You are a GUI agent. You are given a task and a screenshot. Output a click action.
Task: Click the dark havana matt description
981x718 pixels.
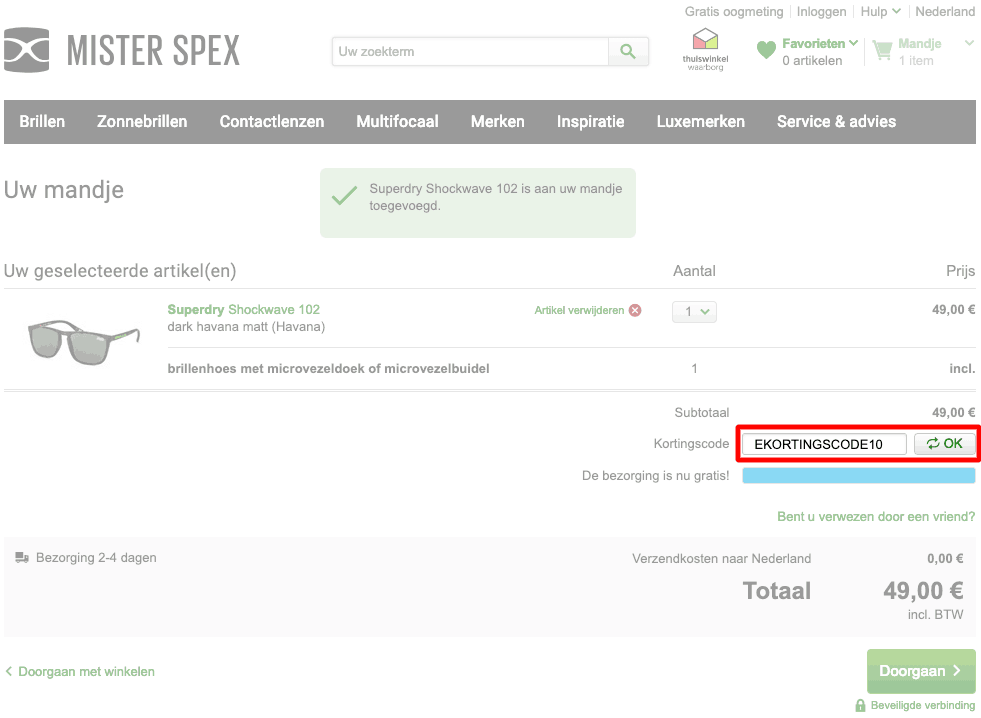click(247, 326)
